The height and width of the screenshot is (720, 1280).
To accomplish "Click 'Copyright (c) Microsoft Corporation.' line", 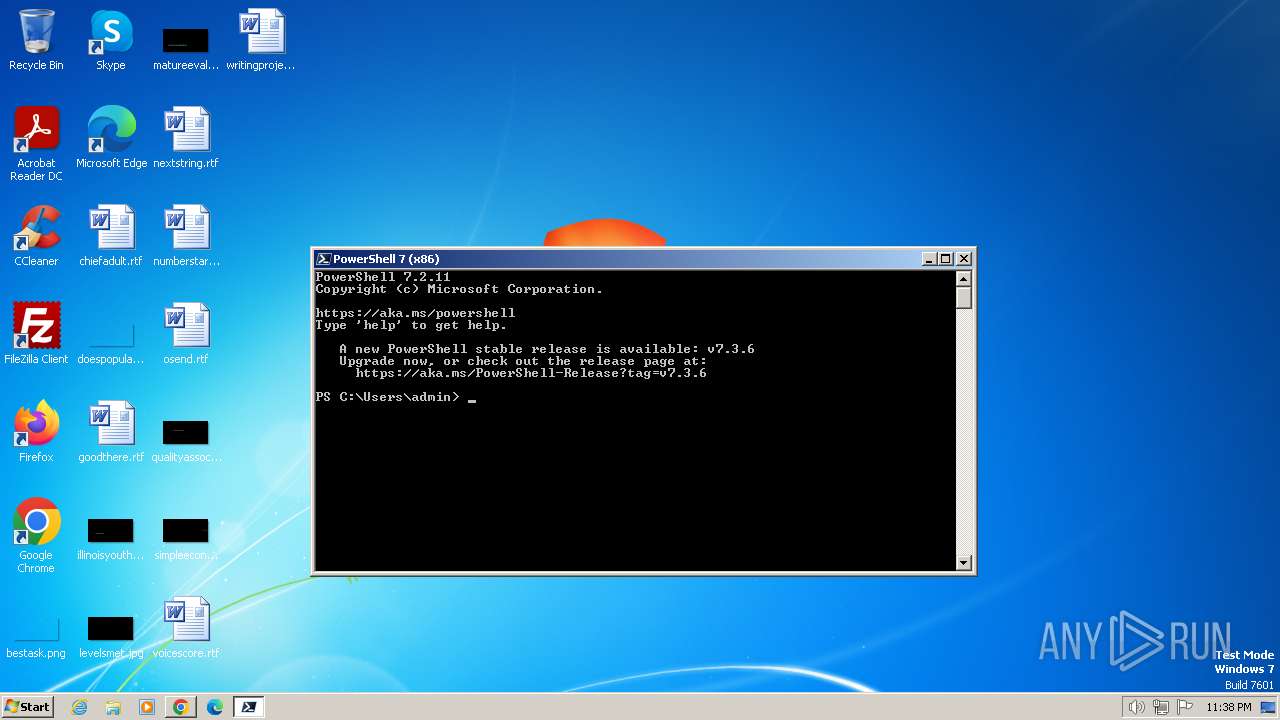I will point(459,289).
